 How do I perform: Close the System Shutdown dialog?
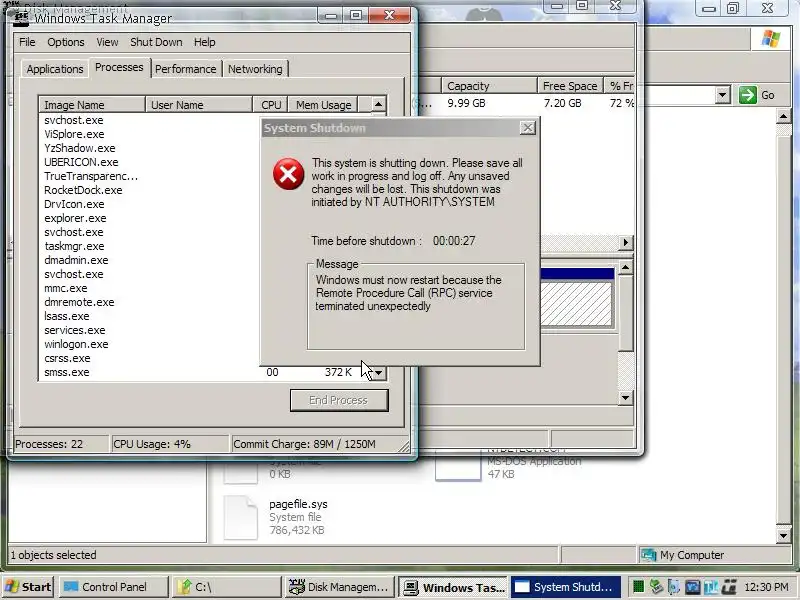[x=528, y=128]
